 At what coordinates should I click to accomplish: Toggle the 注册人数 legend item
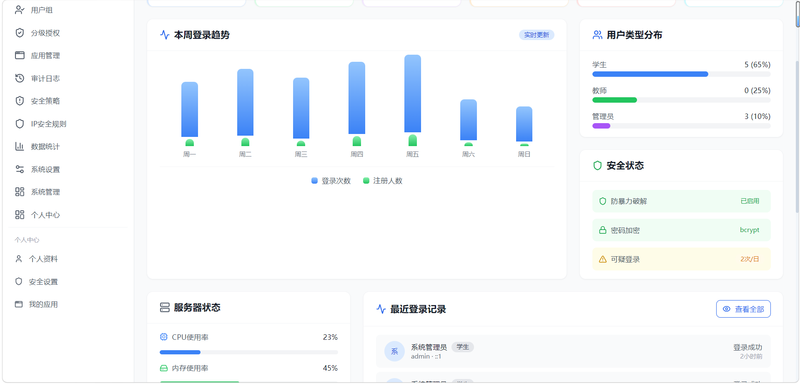click(383, 181)
